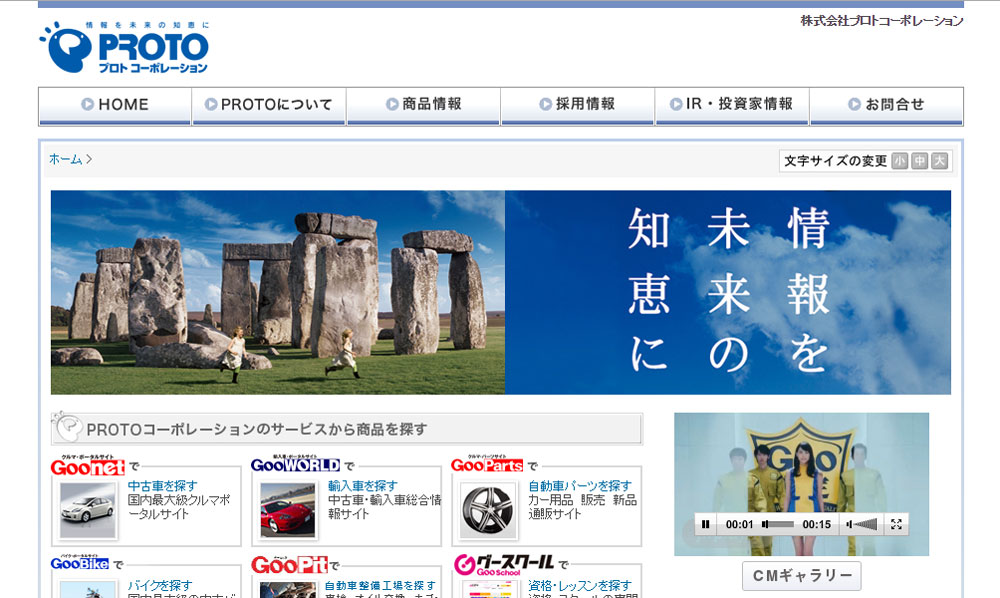This screenshot has height=598, width=1000.
Task: Open the 資格・レッスンを探す link
Action: (x=580, y=585)
